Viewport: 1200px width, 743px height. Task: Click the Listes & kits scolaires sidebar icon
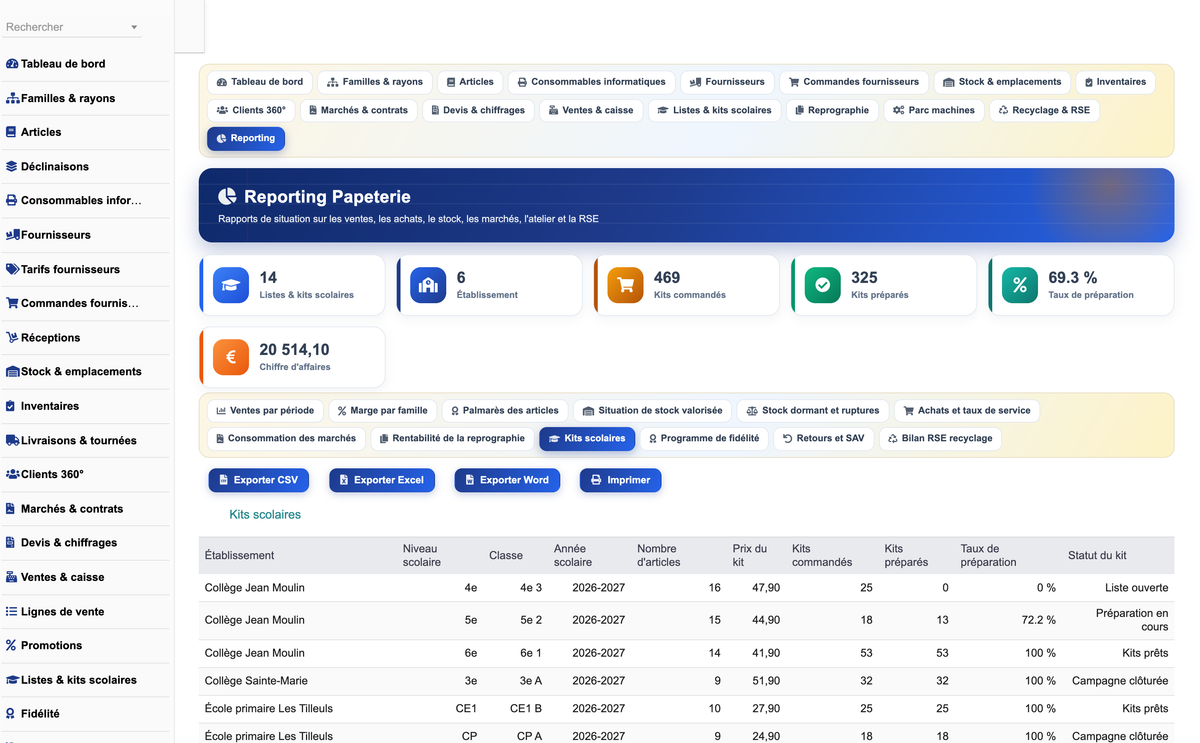pos(13,679)
